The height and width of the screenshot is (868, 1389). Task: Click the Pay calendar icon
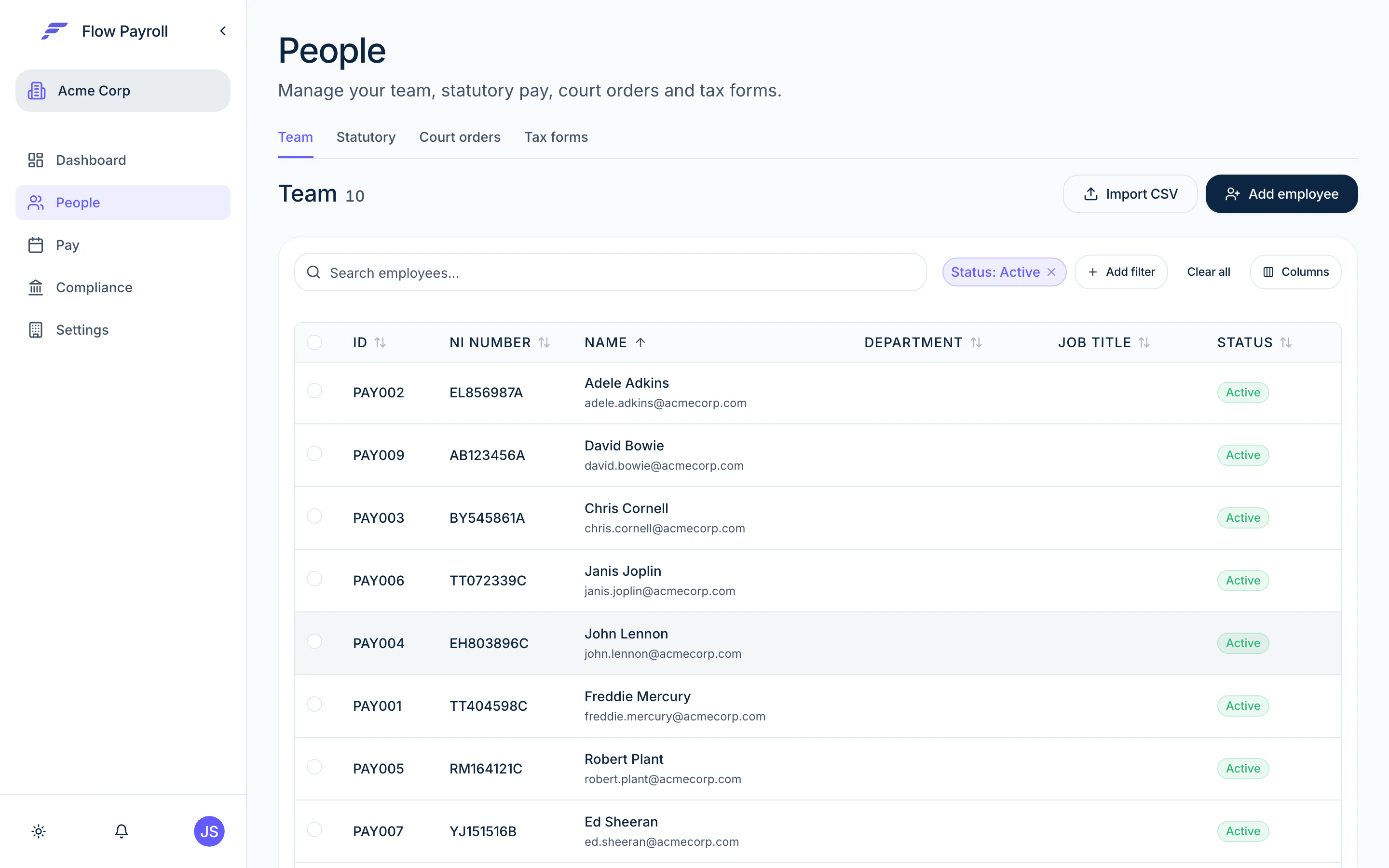[x=36, y=245]
